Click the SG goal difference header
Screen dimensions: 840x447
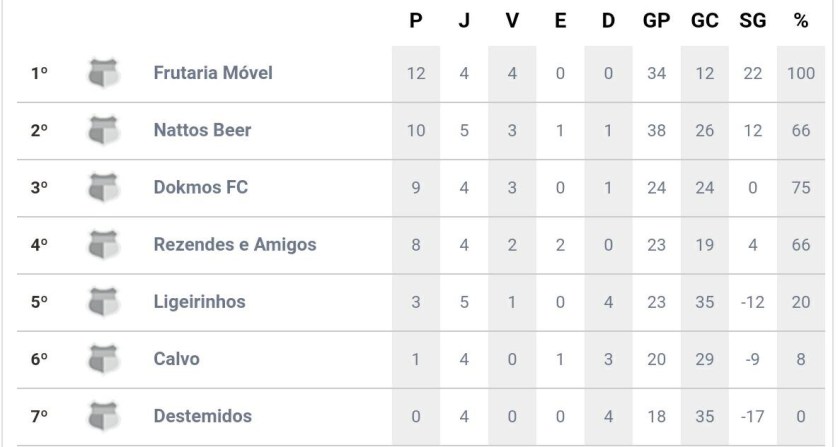753,19
